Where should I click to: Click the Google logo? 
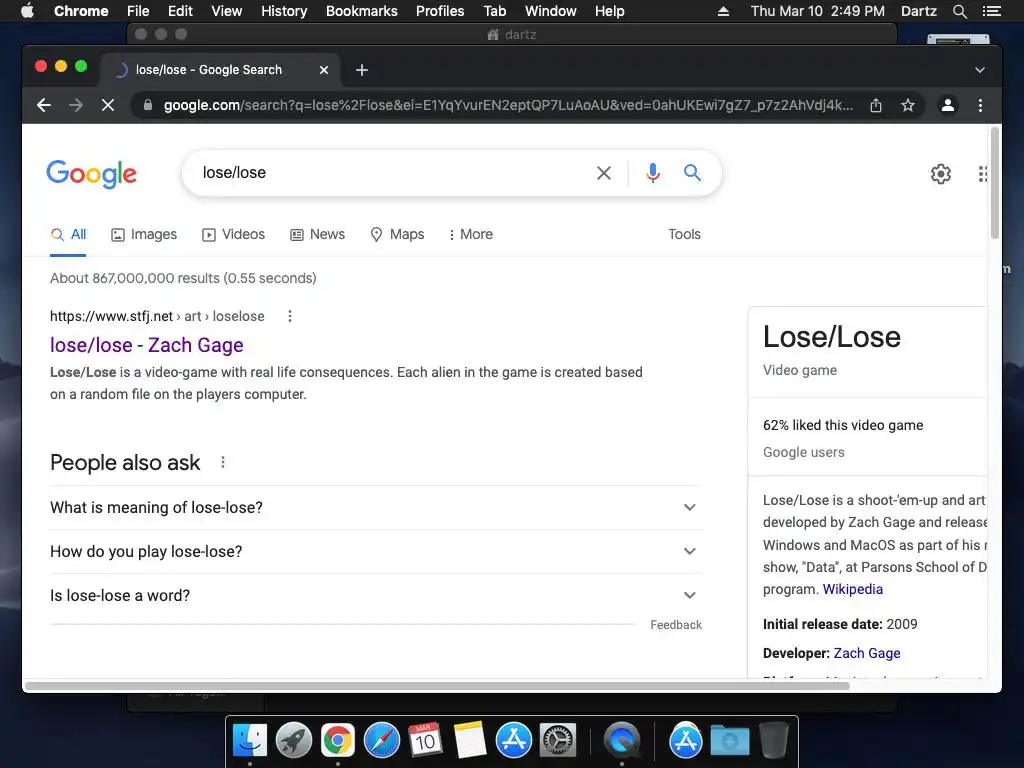click(91, 174)
